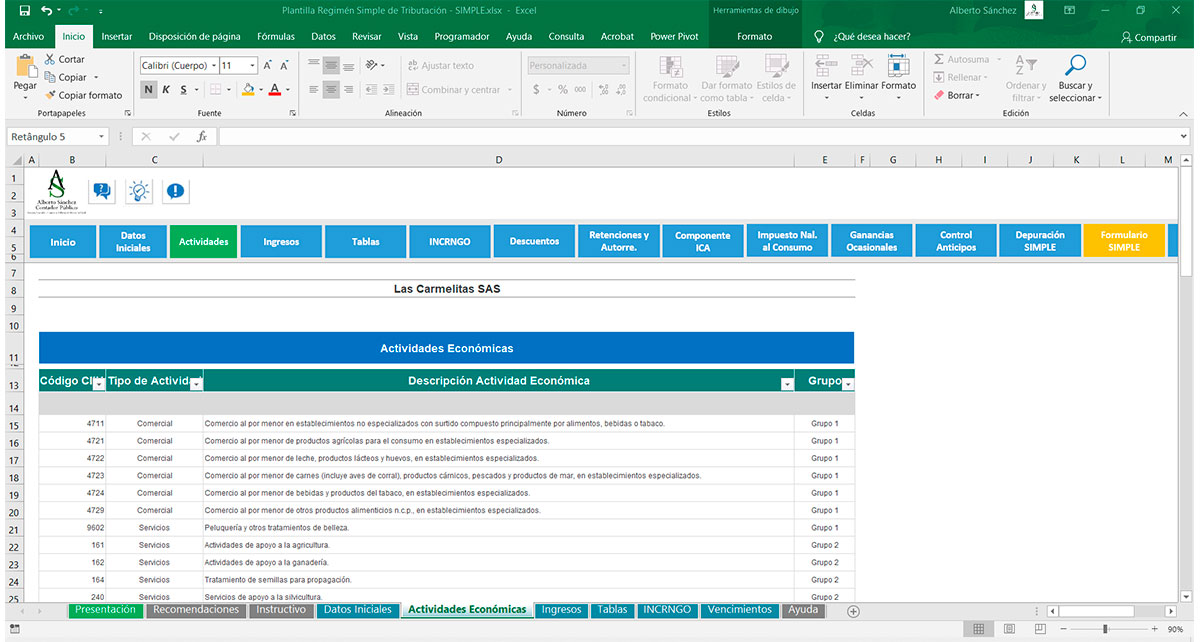Screen dimensions: 1200x642
Task: Open the font size dropdown showing 11
Action: coord(252,65)
